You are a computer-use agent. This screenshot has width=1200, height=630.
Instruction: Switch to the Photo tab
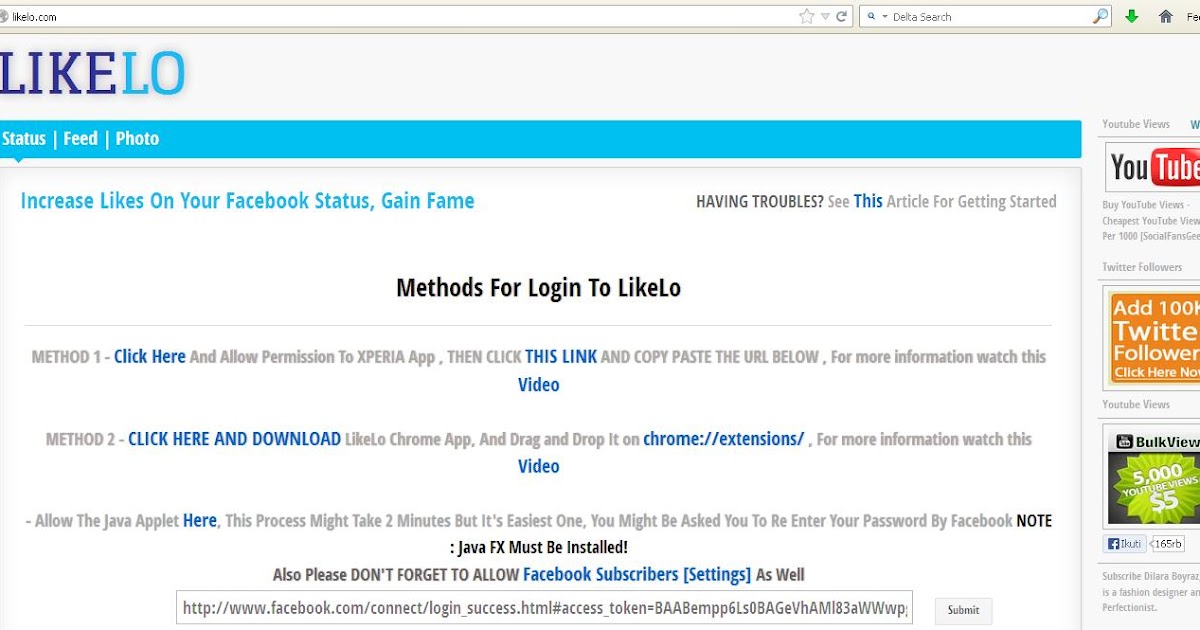[x=137, y=139]
